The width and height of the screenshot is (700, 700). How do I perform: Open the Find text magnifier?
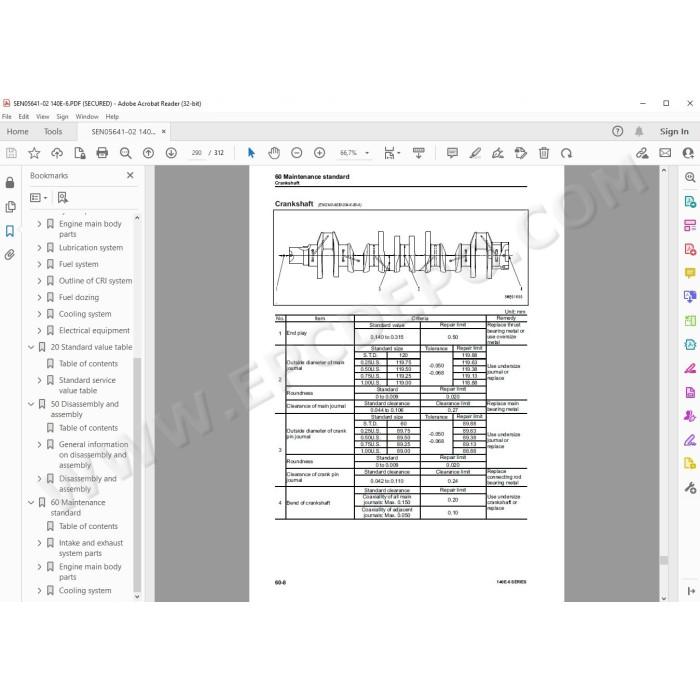(125, 153)
